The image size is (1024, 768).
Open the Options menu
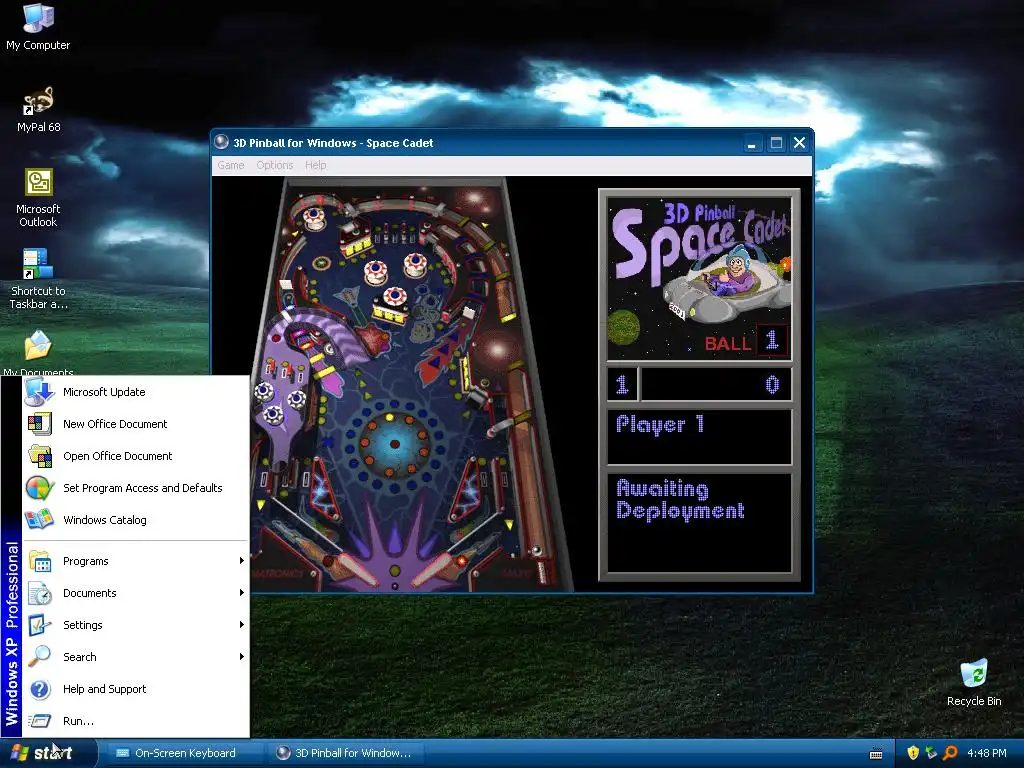click(x=274, y=165)
